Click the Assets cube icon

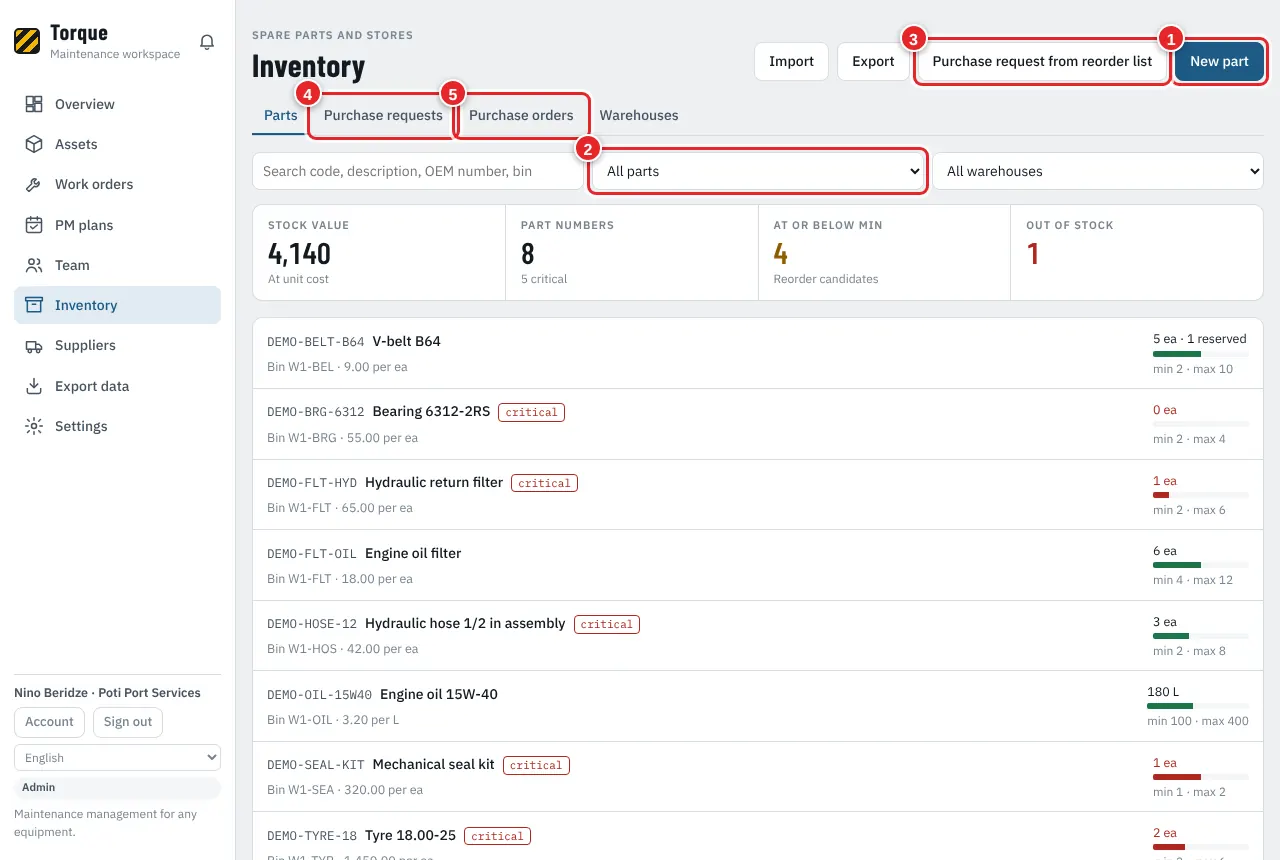pyautogui.click(x=34, y=144)
